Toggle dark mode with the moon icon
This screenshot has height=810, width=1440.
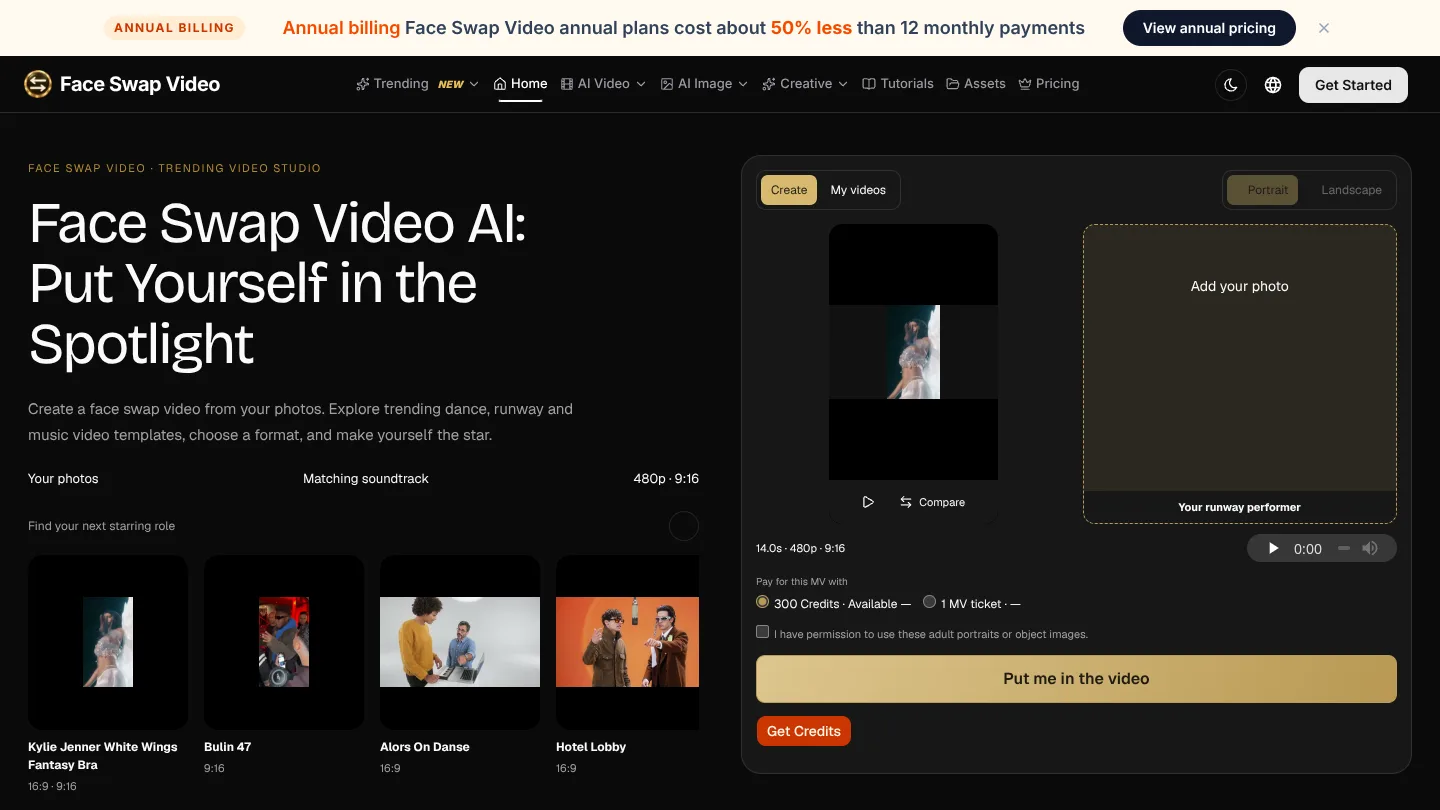[x=1231, y=85]
